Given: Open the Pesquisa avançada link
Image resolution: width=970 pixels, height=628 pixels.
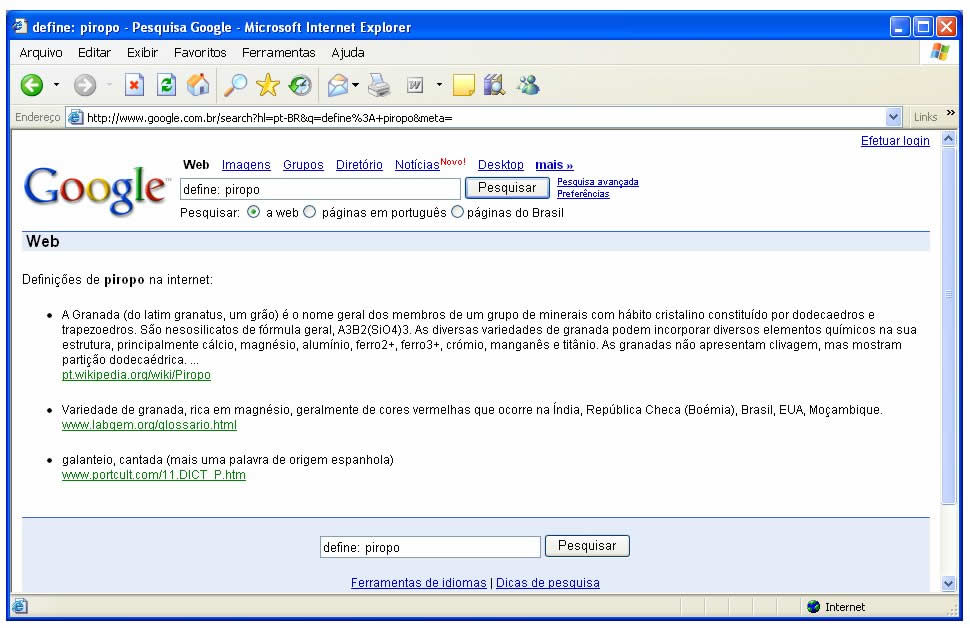Looking at the screenshot, I should click(598, 182).
